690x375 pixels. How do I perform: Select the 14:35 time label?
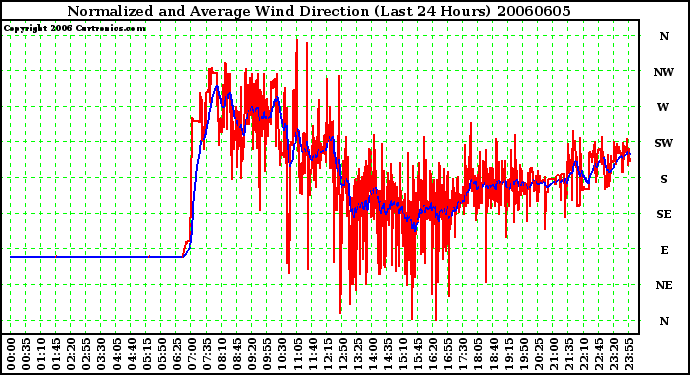pos(388,354)
